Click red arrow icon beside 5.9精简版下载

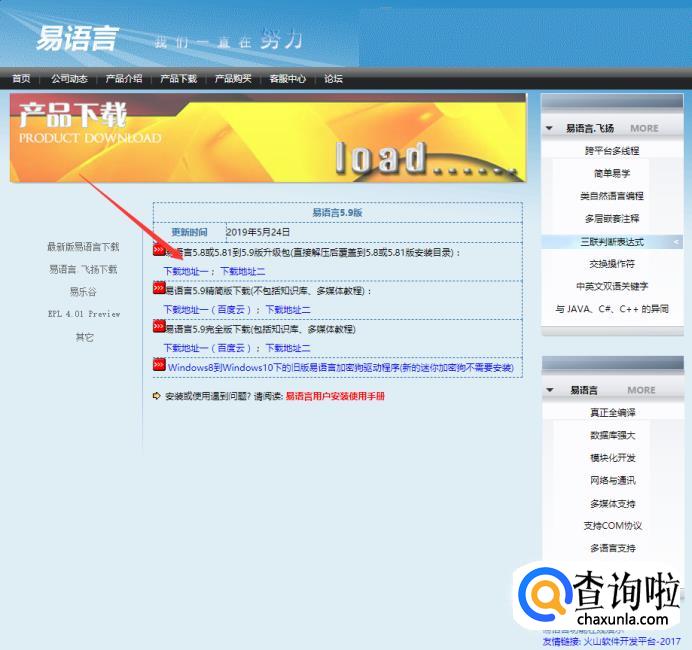pos(159,288)
